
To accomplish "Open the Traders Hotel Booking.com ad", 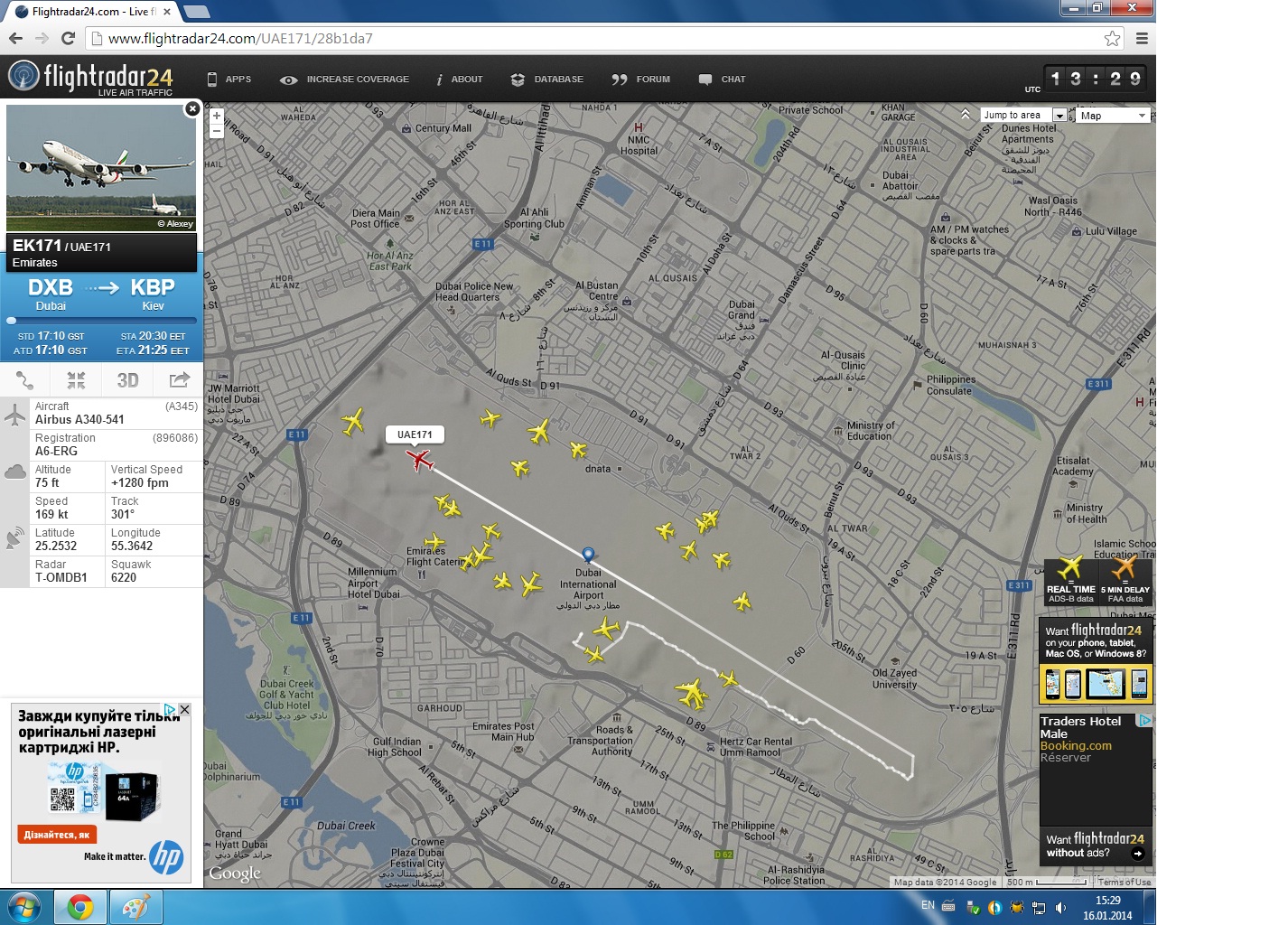I will (1096, 769).
